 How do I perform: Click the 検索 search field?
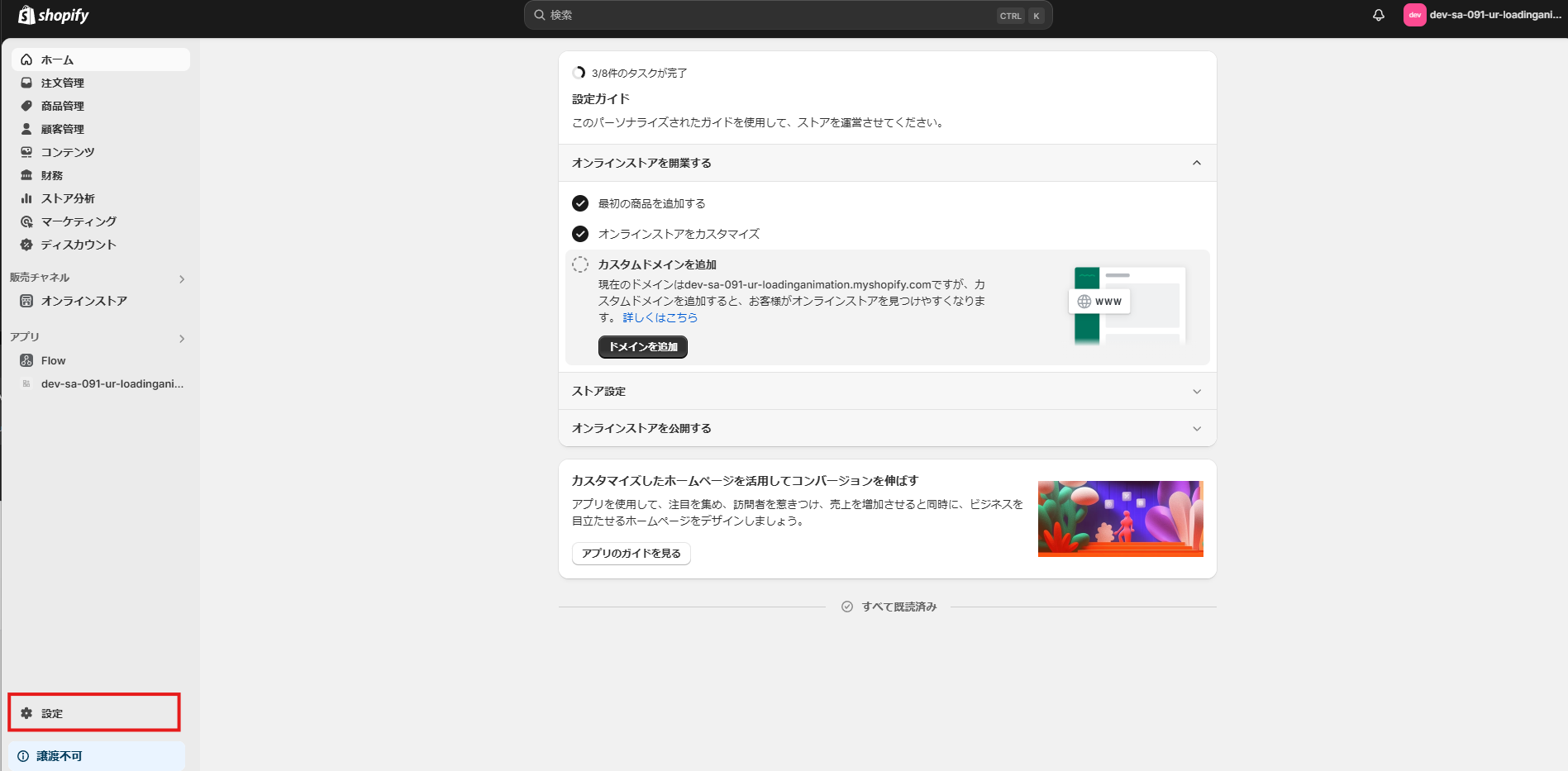coord(785,15)
